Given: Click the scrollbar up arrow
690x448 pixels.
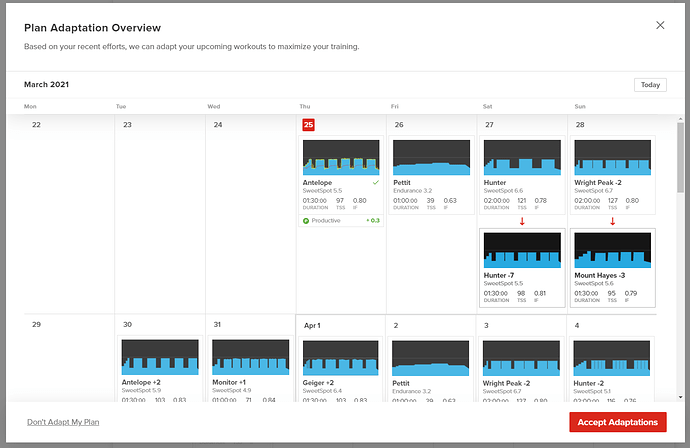Looking at the screenshot, I should click(x=680, y=119).
